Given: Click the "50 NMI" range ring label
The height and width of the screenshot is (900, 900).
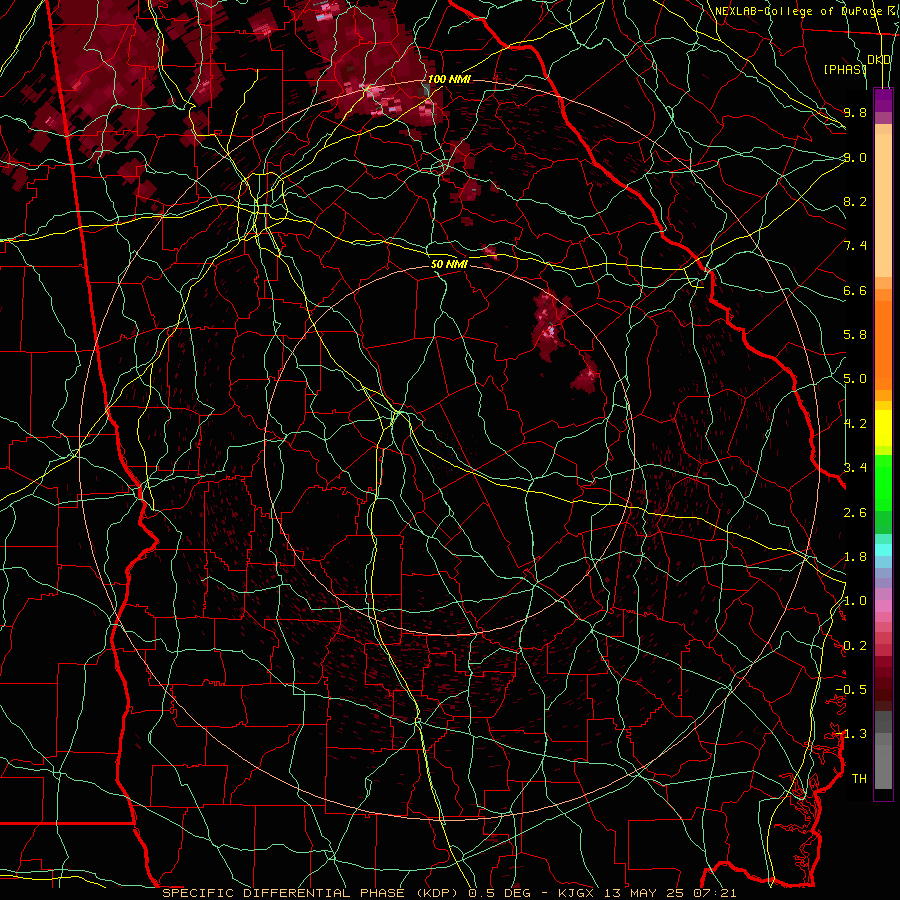Looking at the screenshot, I should pyautogui.click(x=449, y=264).
